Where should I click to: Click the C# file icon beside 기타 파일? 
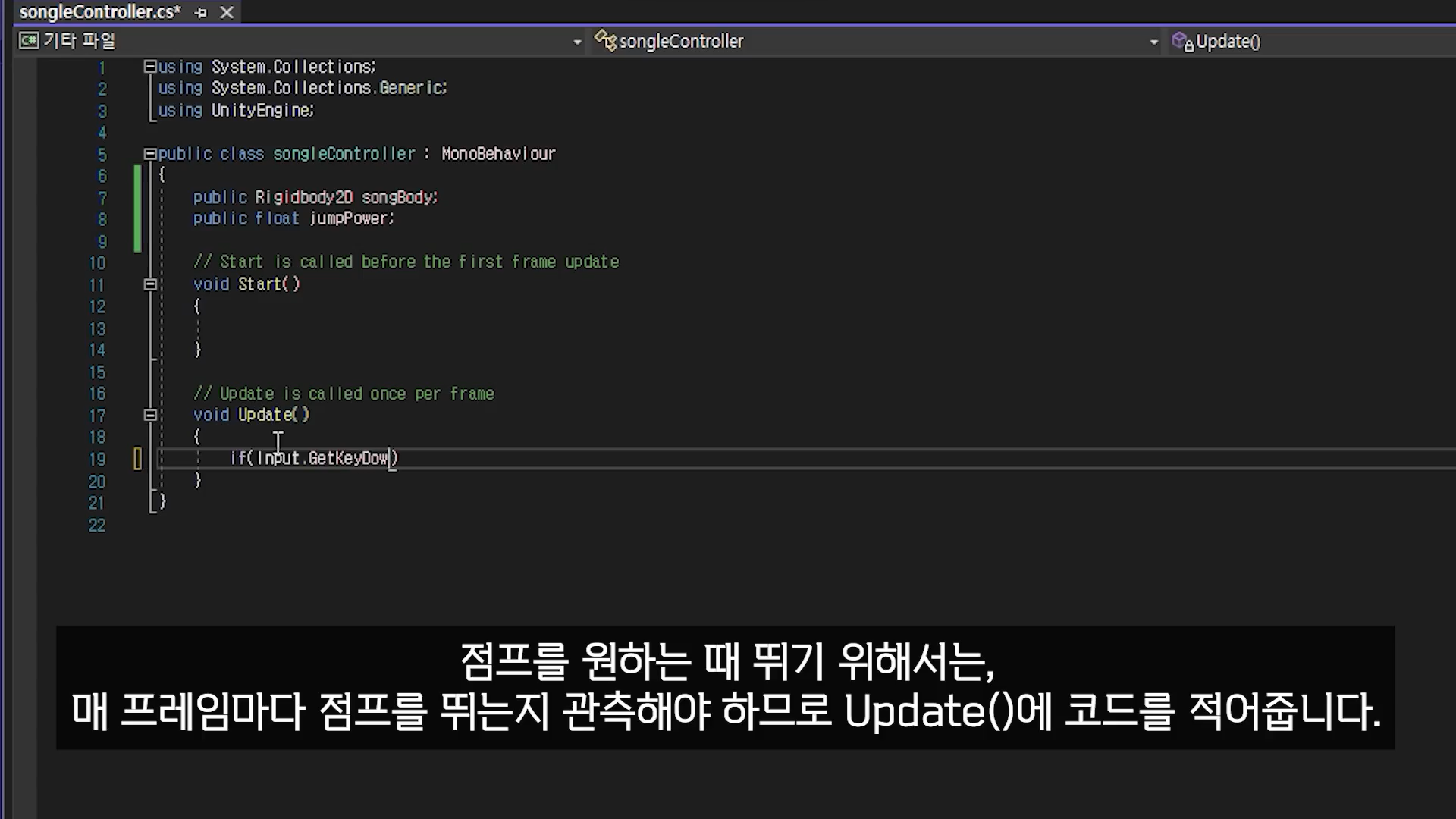(29, 41)
